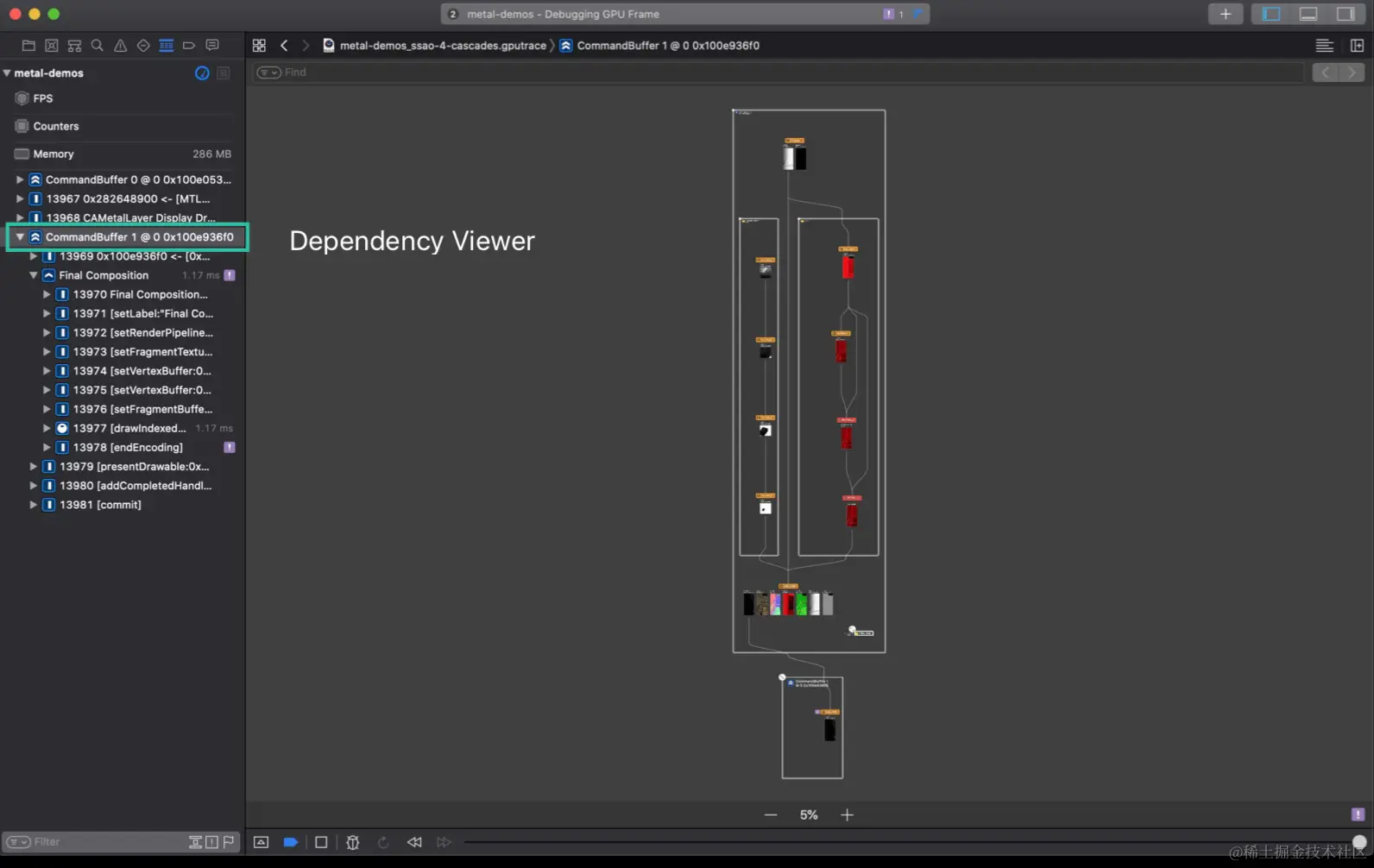The image size is (1374, 868).
Task: Click the Find search field
Action: coord(777,72)
